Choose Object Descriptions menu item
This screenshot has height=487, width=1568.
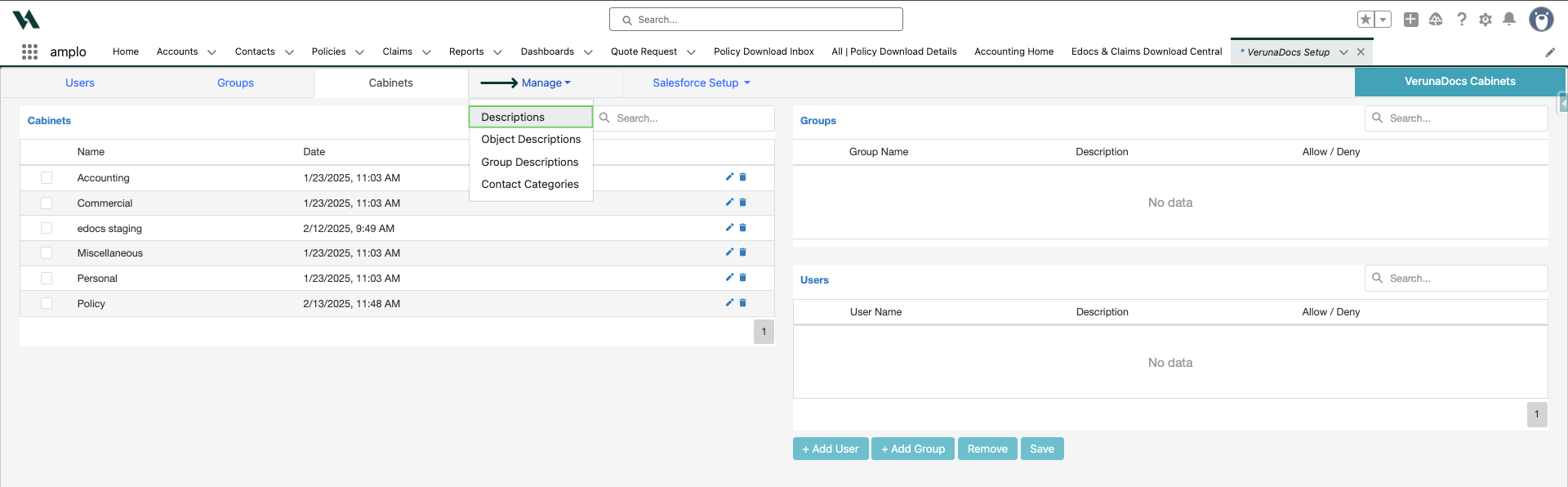(531, 139)
